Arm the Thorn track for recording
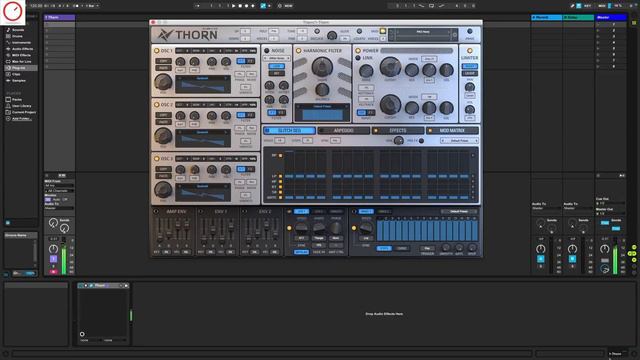 (x=53, y=272)
